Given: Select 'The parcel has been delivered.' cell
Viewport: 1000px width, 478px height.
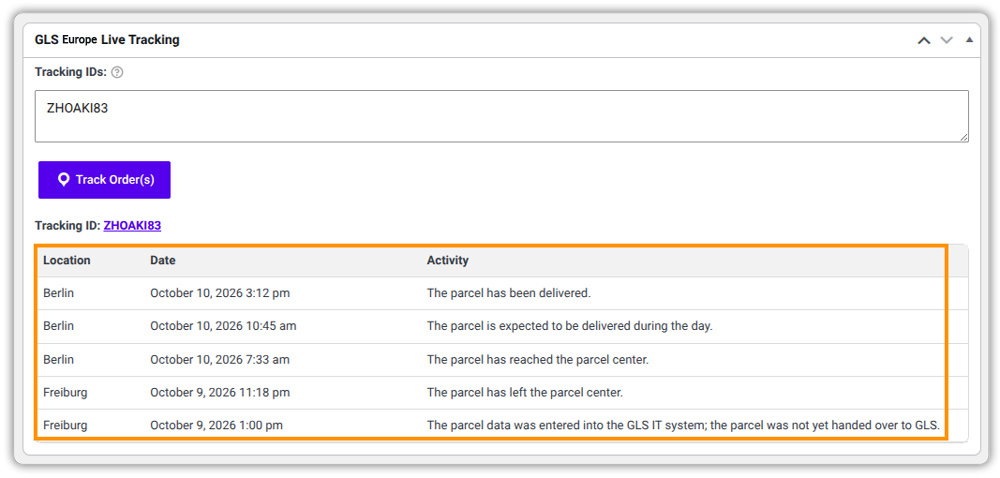Looking at the screenshot, I should (x=509, y=293).
